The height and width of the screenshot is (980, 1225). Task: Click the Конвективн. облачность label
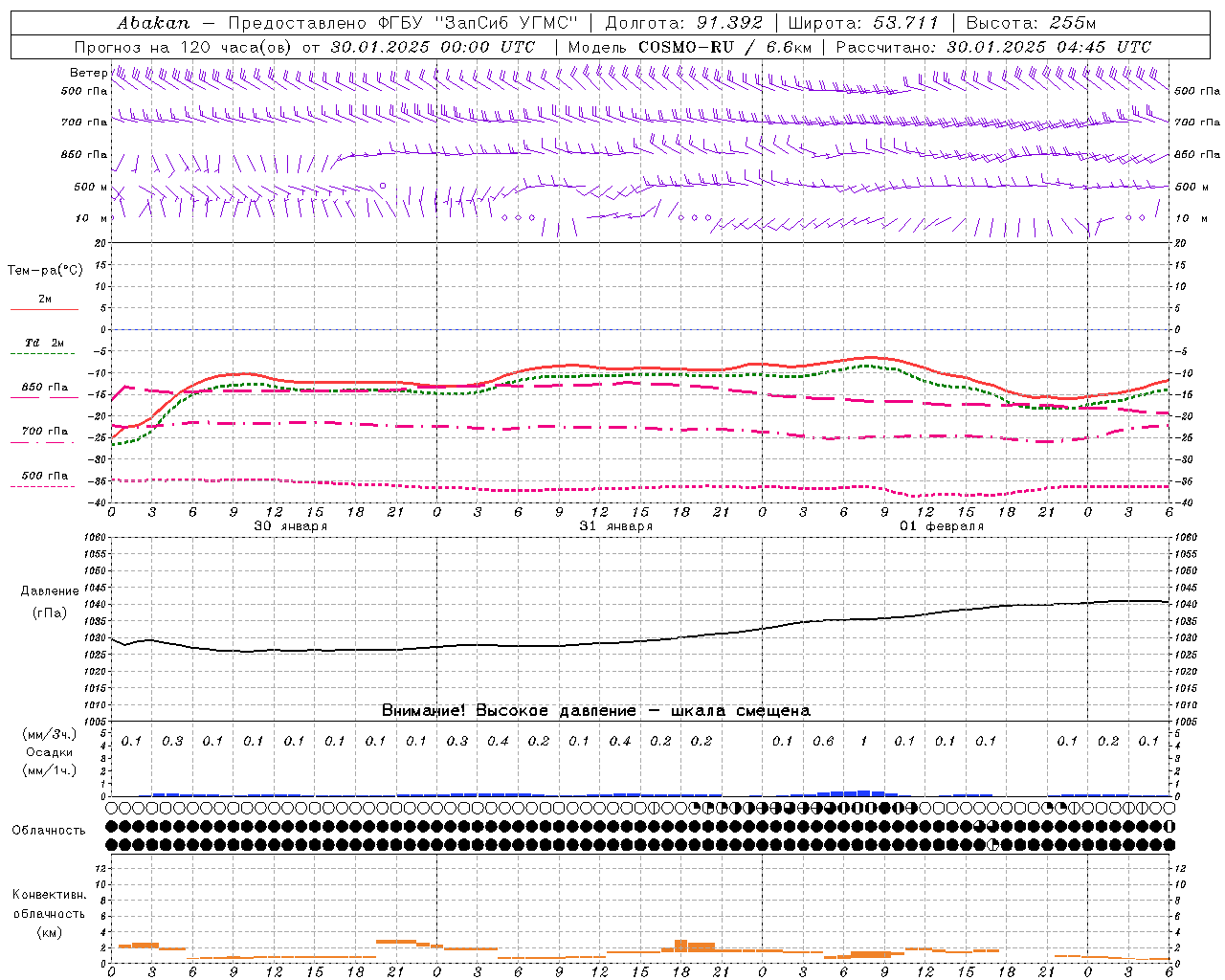tap(49, 903)
